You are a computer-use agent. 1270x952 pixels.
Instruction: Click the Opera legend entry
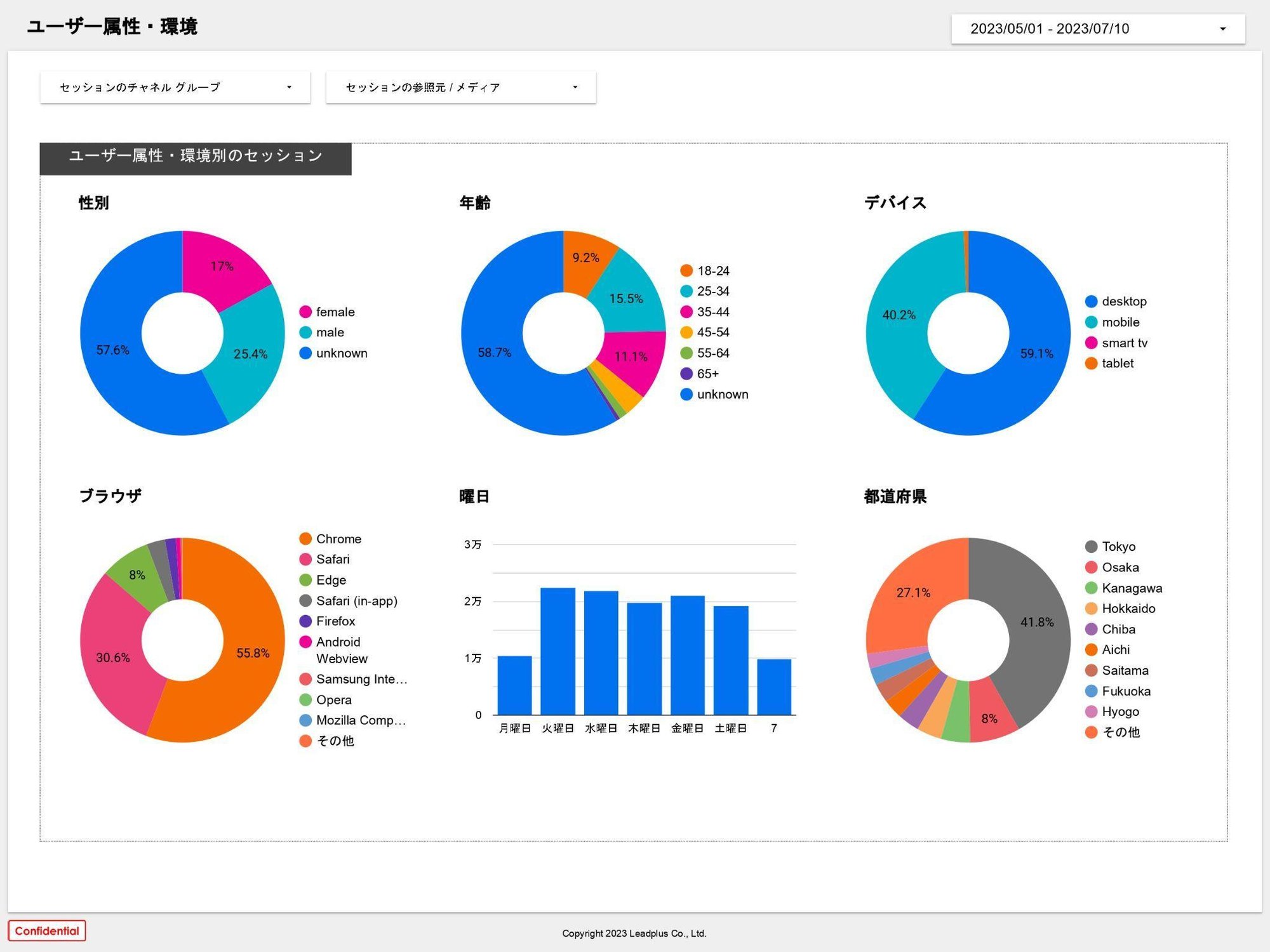coord(325,700)
